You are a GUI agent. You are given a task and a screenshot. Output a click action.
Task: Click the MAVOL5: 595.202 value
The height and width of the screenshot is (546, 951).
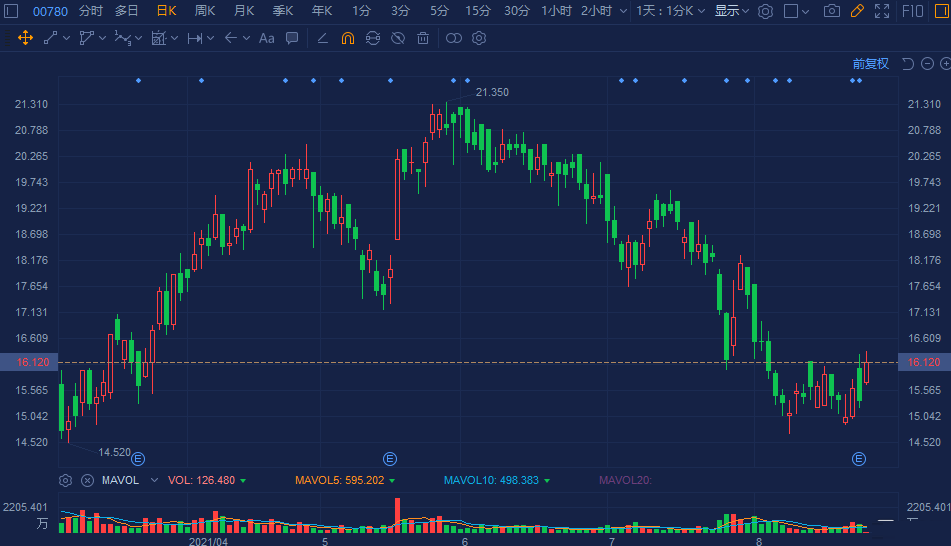340,480
